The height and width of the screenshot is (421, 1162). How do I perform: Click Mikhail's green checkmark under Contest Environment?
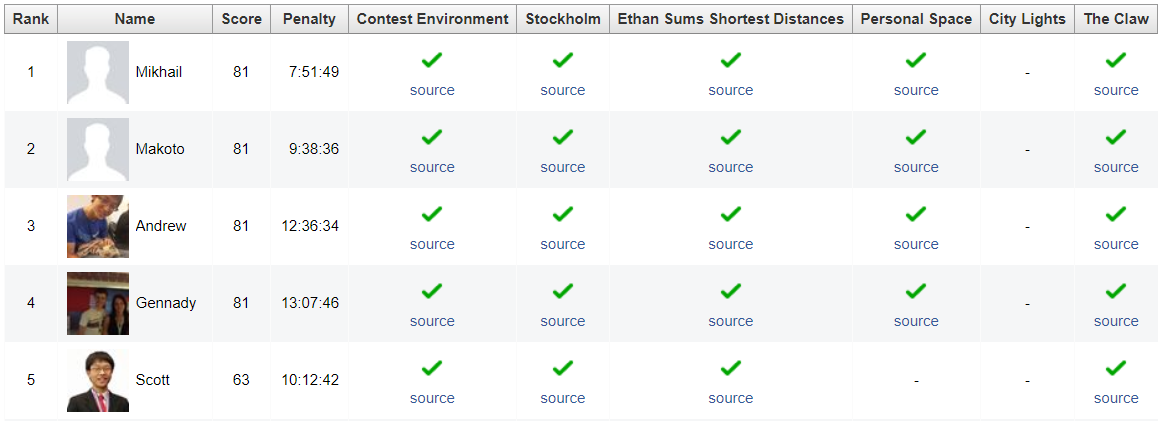pyautogui.click(x=432, y=60)
